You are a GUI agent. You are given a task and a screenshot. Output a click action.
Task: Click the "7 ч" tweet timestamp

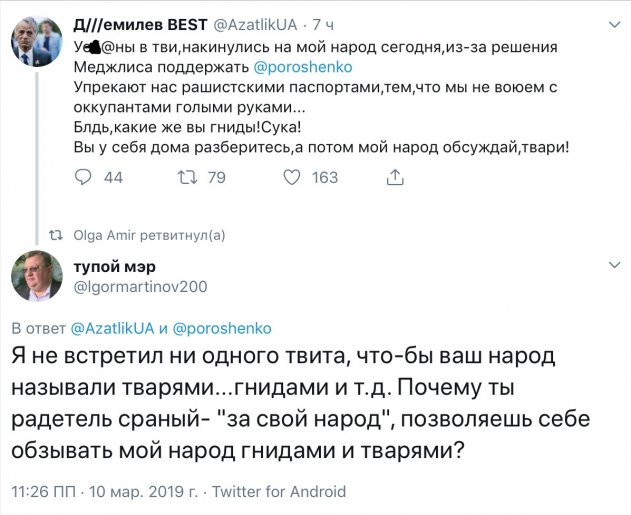click(324, 22)
